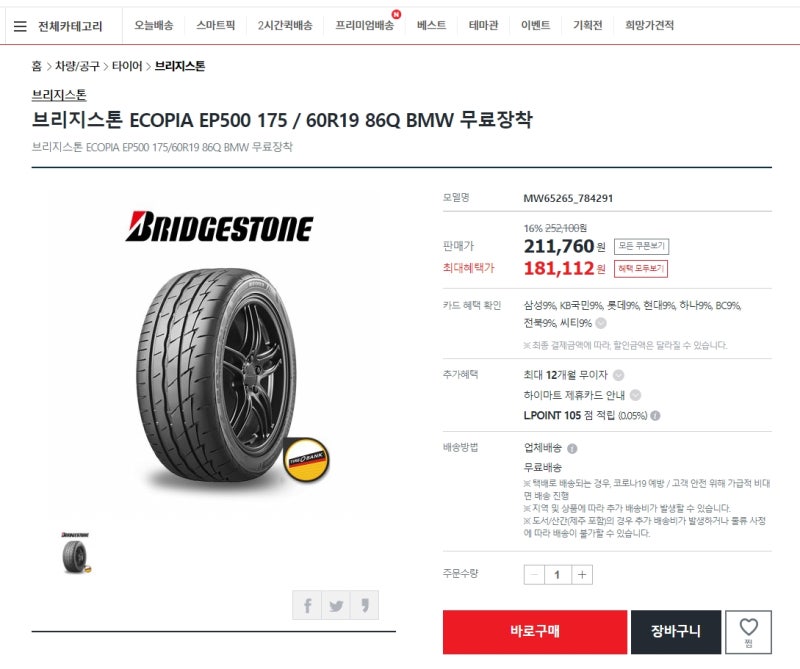Screen dimensions: 800x669
Task: Share via KakaoStory icon
Action: (x=364, y=605)
